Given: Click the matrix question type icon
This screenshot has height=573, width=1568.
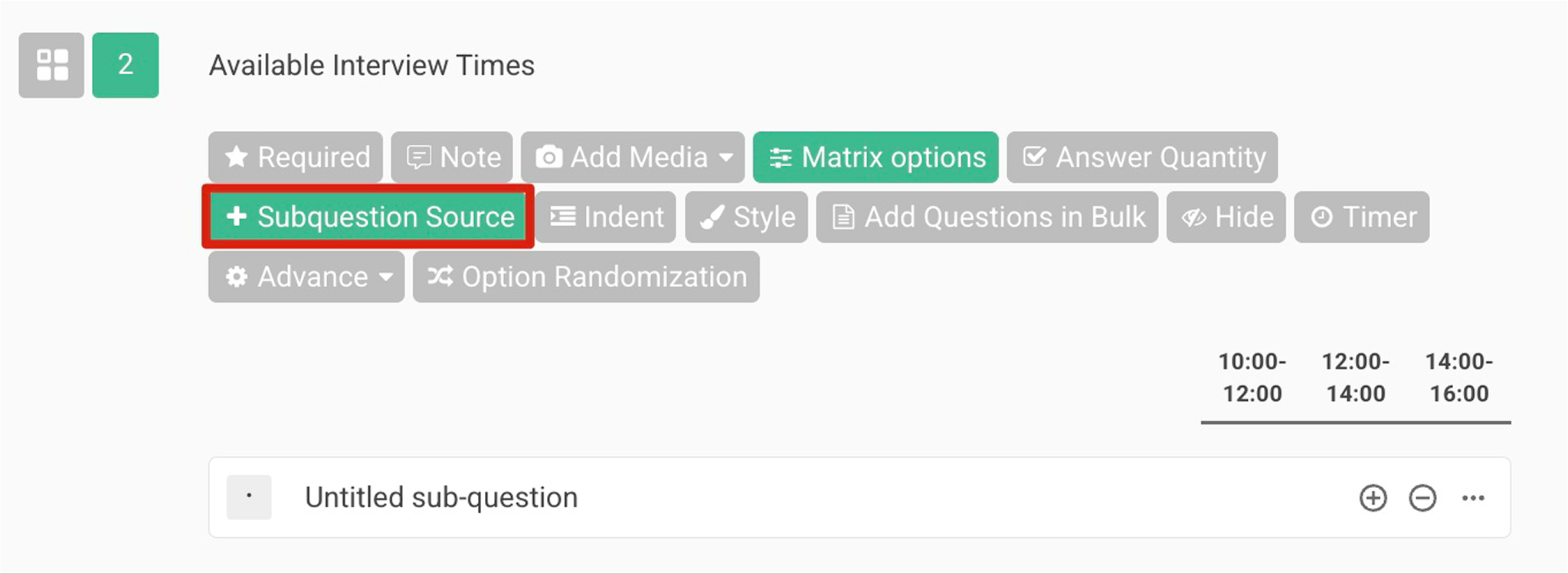Looking at the screenshot, I should [51, 66].
